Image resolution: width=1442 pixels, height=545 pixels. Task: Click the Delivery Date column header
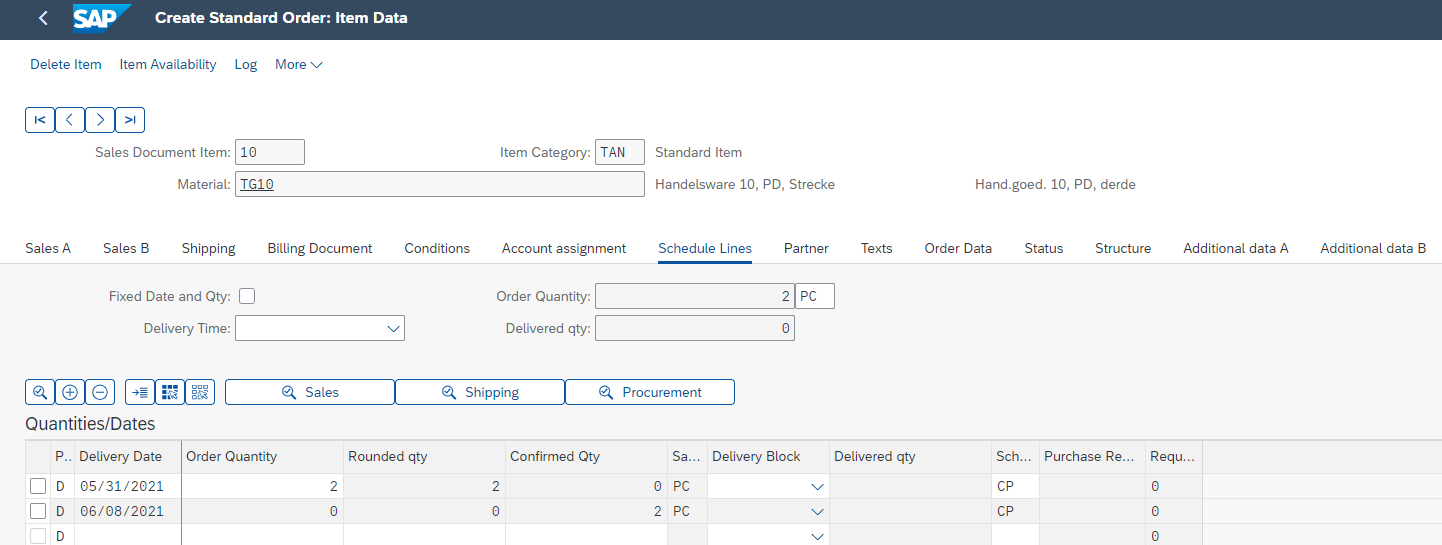(x=126, y=456)
